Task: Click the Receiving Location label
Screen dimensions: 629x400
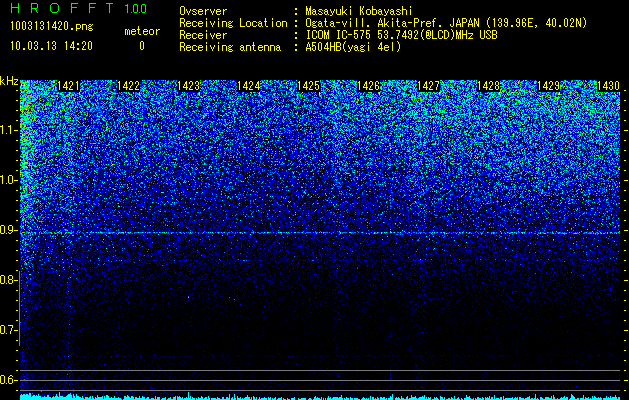Action: [233, 23]
